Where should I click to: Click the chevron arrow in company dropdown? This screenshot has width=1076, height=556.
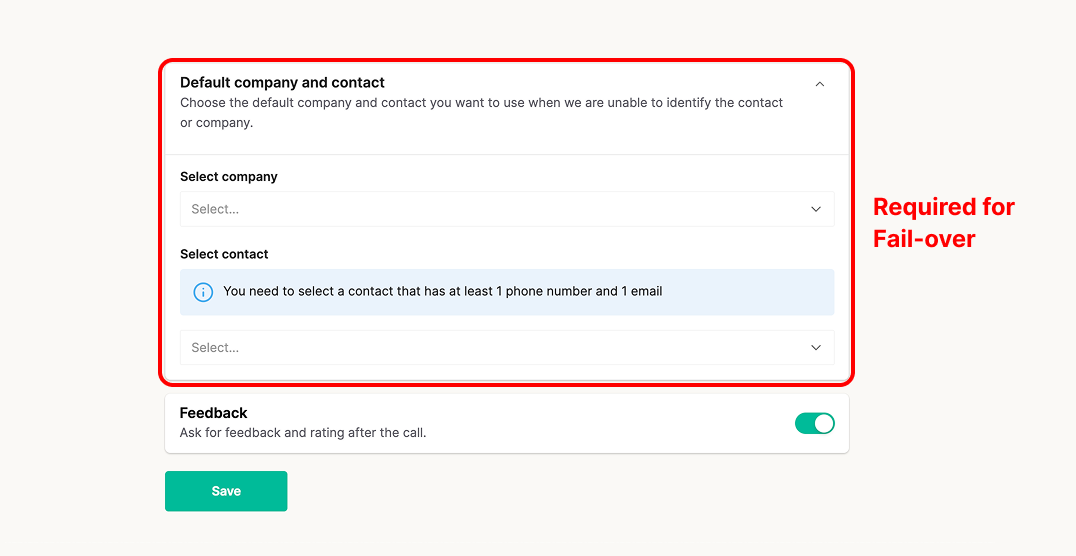click(x=816, y=209)
